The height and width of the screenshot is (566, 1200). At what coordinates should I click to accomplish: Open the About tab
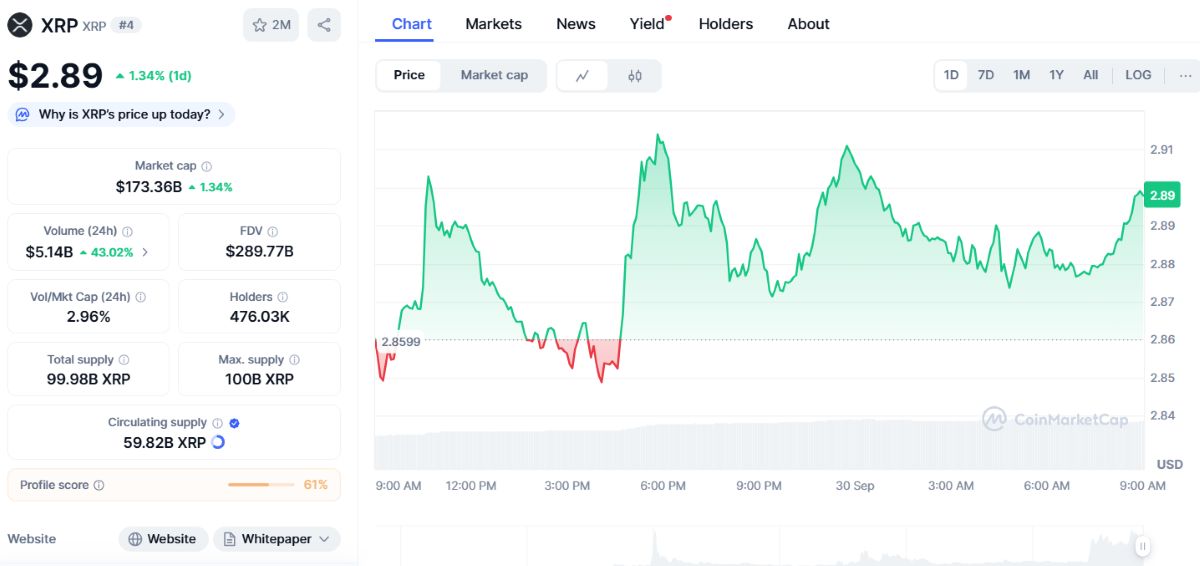808,24
